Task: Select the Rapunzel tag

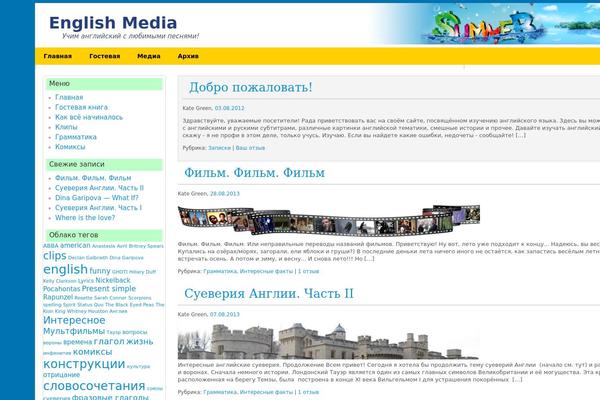Action: (58, 297)
